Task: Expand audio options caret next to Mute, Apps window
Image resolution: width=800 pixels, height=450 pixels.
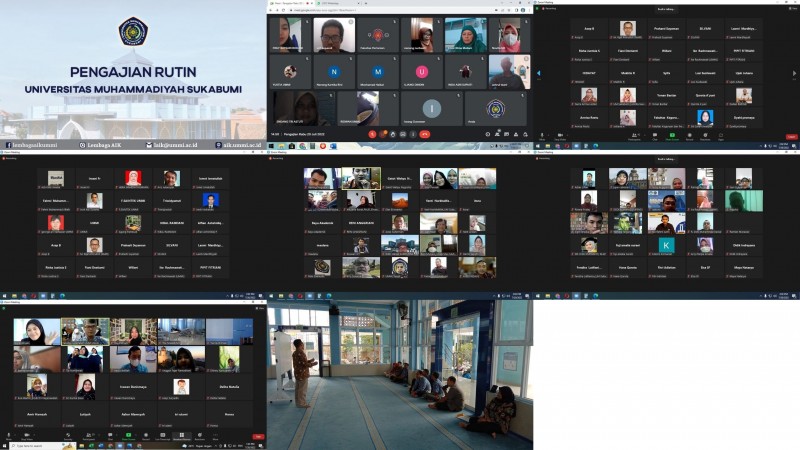Action: pyautogui.click(x=548, y=135)
